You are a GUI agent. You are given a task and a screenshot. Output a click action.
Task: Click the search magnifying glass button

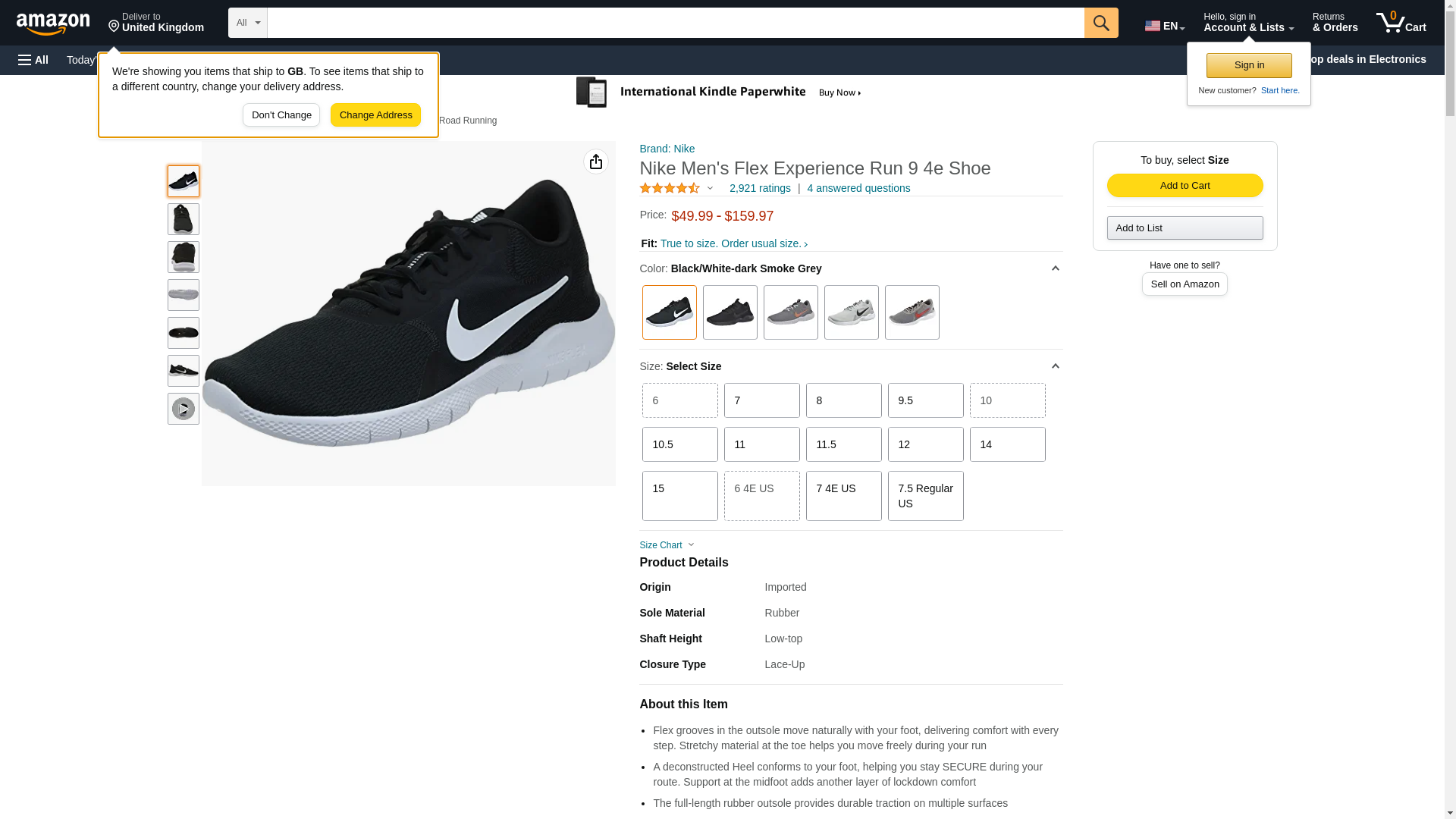point(1100,23)
